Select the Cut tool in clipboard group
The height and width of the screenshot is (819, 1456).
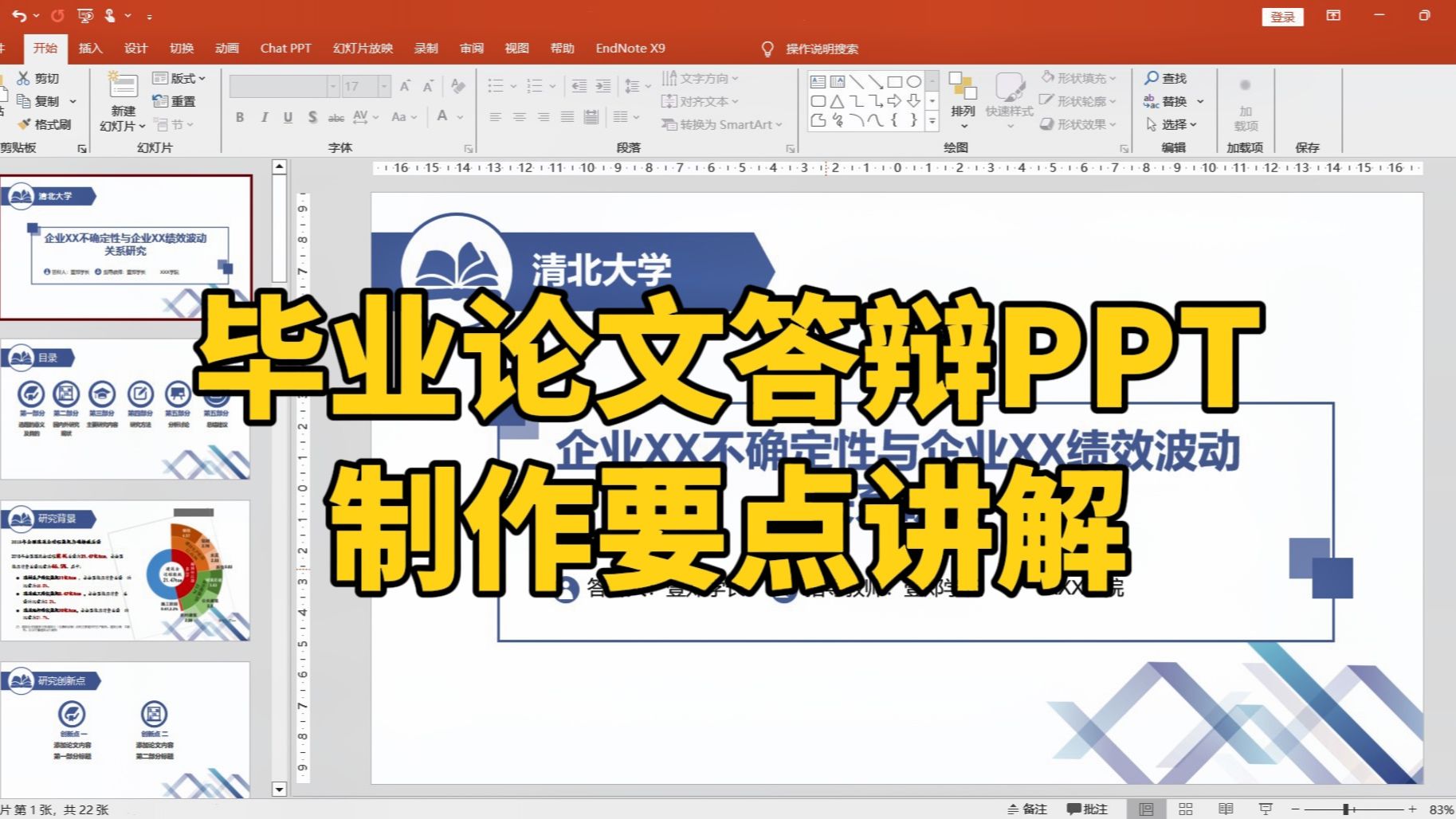(x=37, y=77)
